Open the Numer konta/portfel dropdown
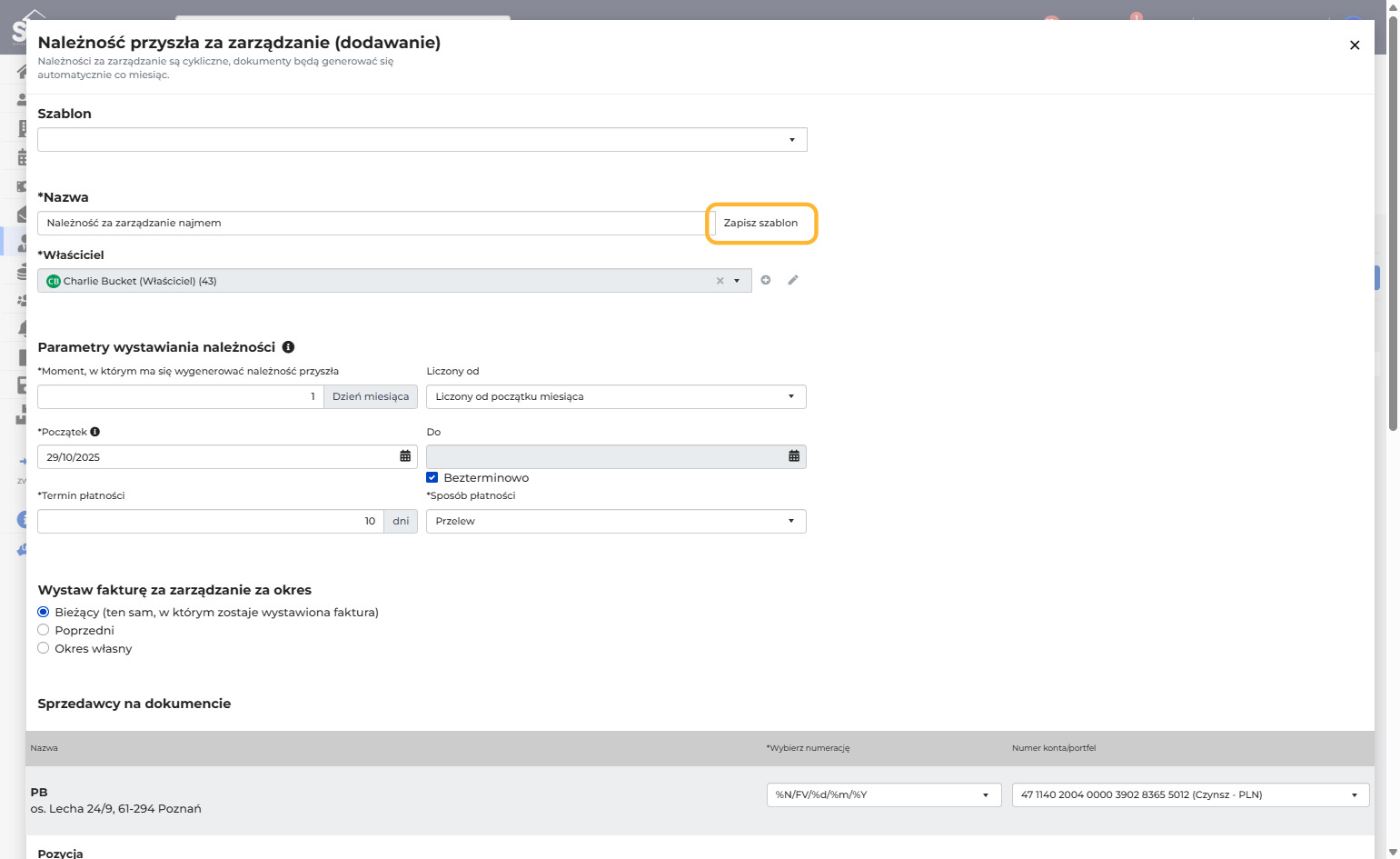Viewport: 1400px width, 859px height. click(1190, 795)
